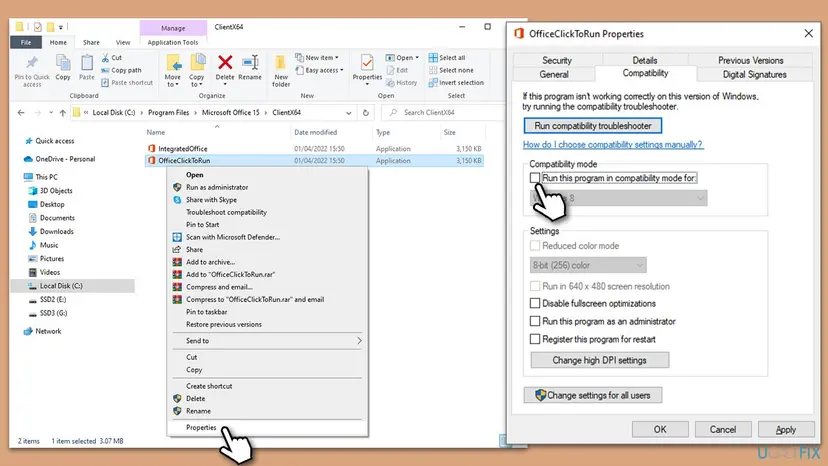Viewport: 828px width, 466px height.
Task: Switch to the Details tab in Properties
Action: point(645,60)
